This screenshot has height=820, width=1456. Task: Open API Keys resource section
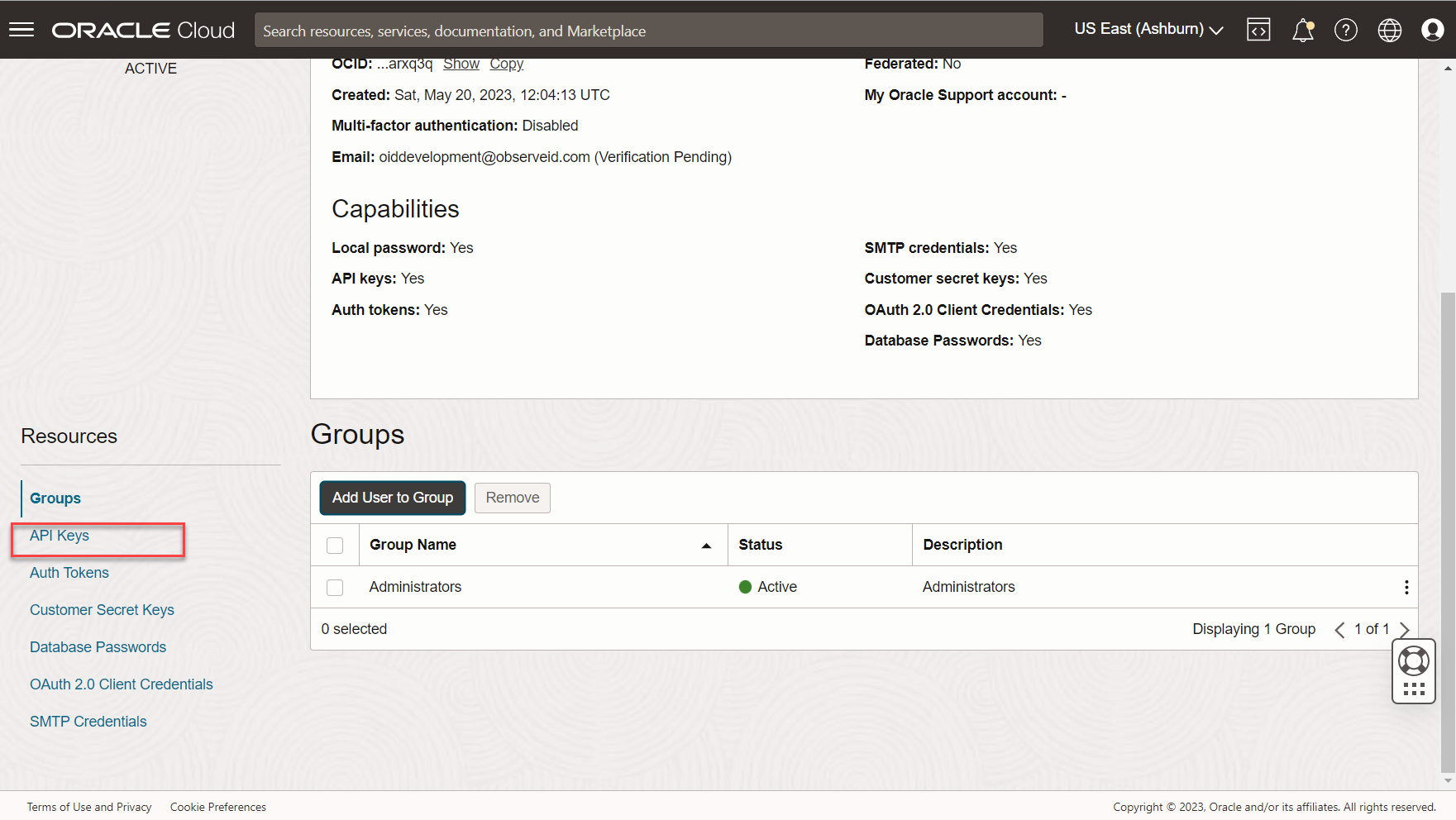pyautogui.click(x=60, y=536)
